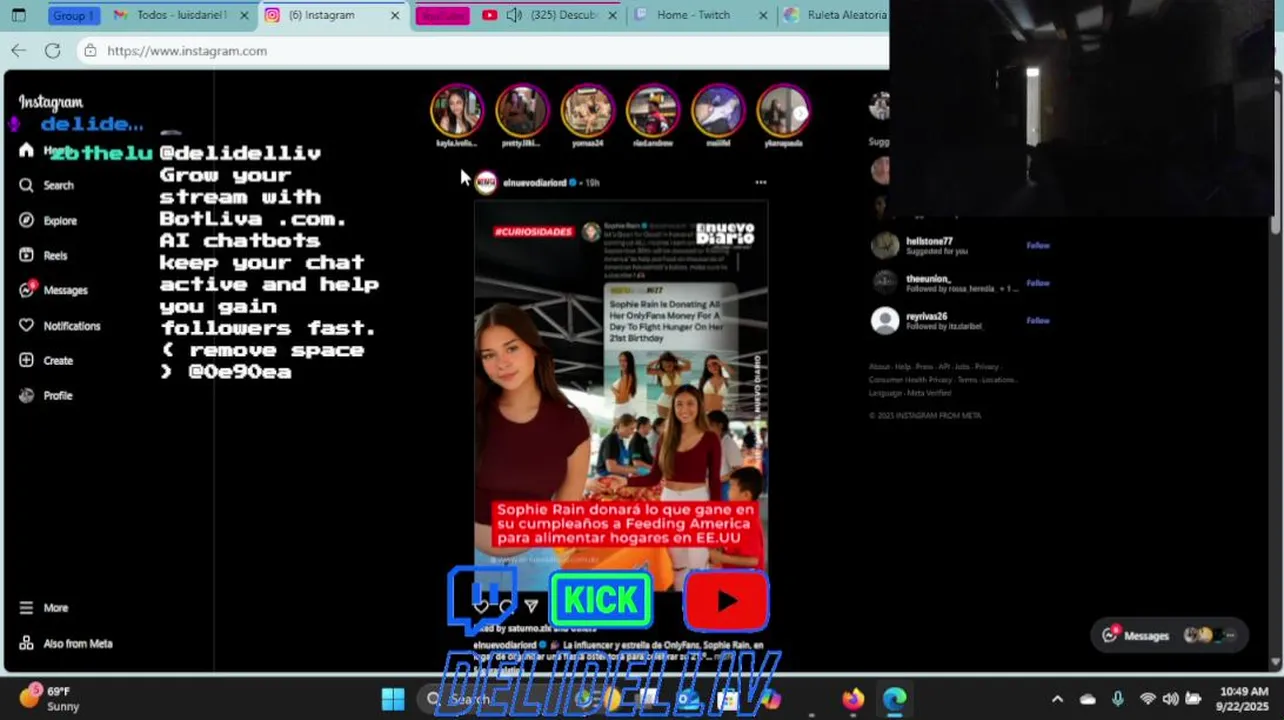Open the hellstone77 suggested profile
The height and width of the screenshot is (720, 1284).
929,241
